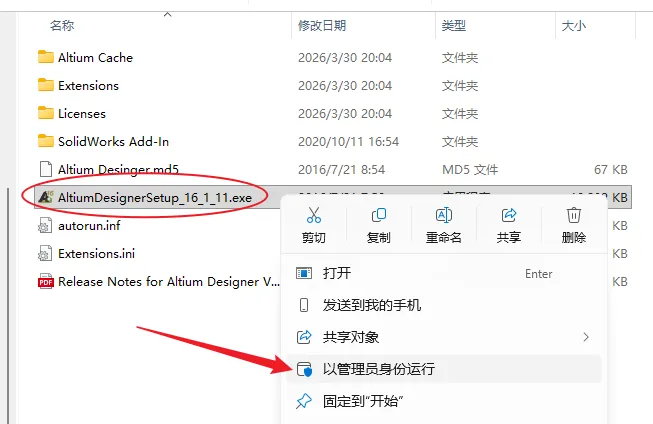
Task: Select the Altium Desinger.md5 file
Action: tap(118, 170)
